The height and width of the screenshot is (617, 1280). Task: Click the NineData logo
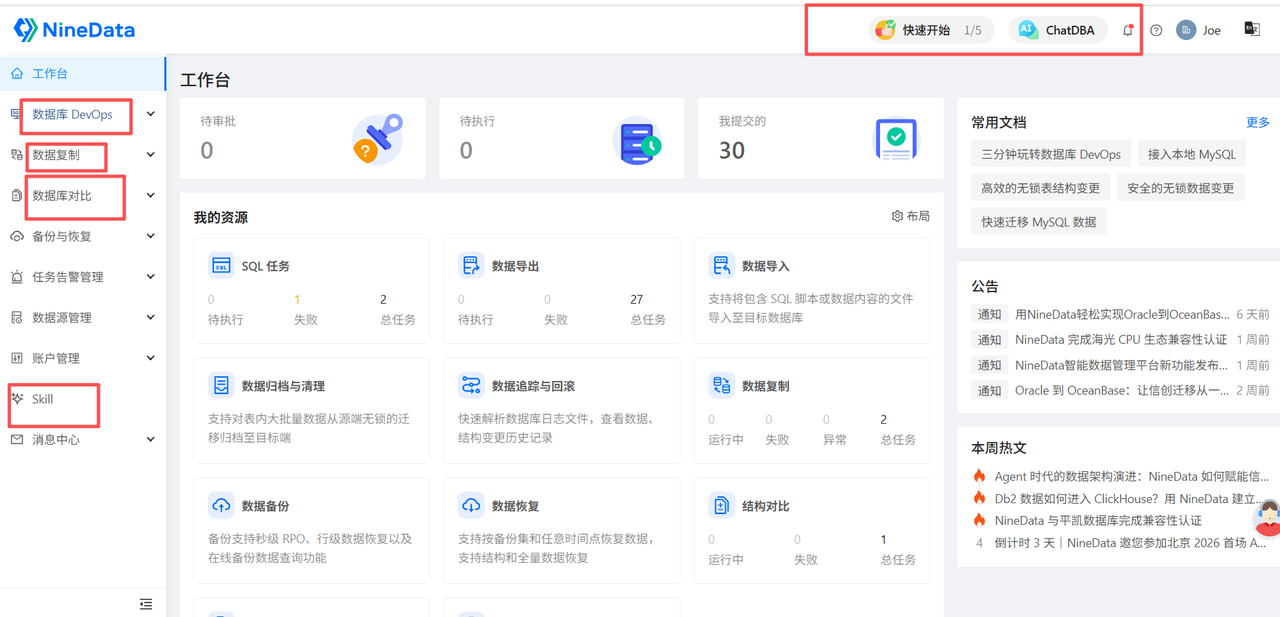(x=74, y=30)
